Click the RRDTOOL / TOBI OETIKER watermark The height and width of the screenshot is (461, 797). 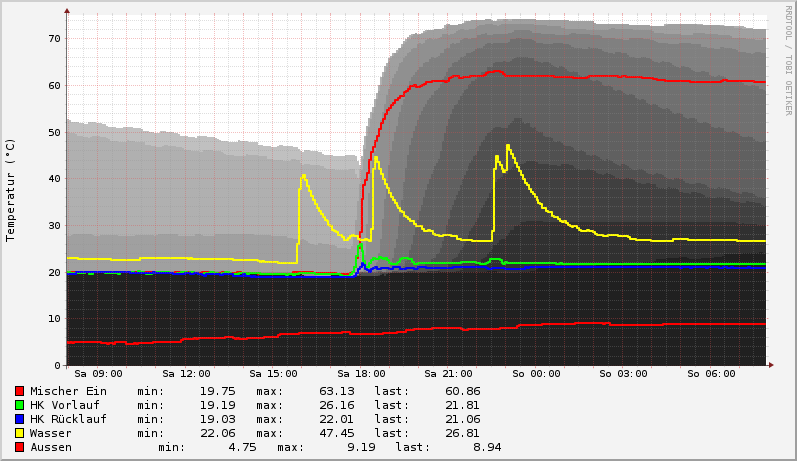pos(787,60)
